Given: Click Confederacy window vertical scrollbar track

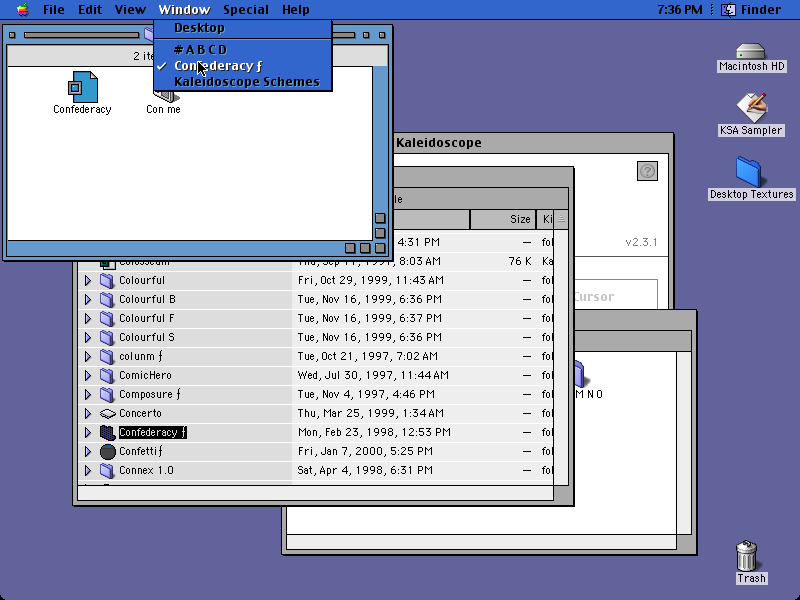Looking at the screenshot, I should (x=380, y=138).
